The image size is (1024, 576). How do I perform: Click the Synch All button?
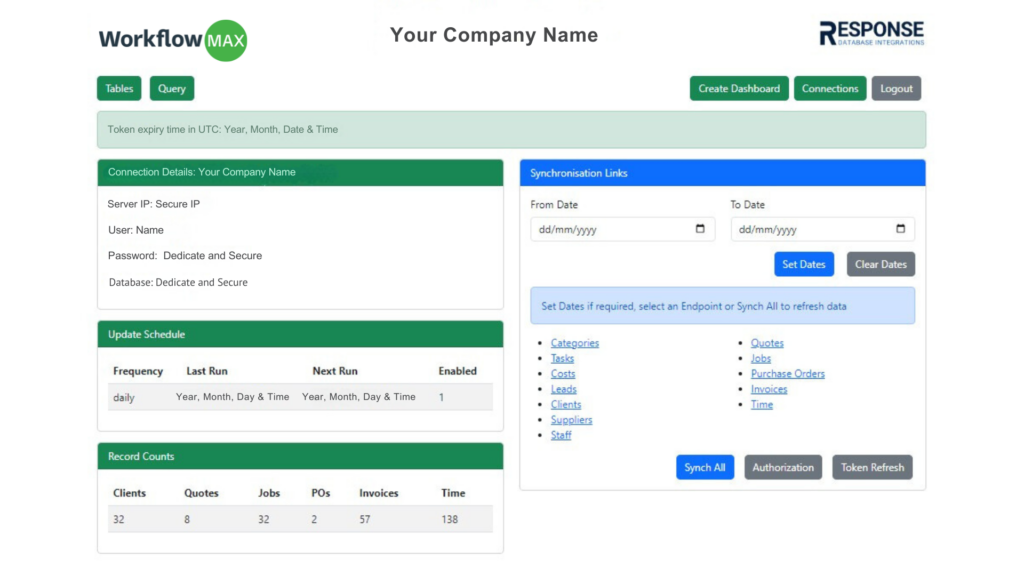705,467
